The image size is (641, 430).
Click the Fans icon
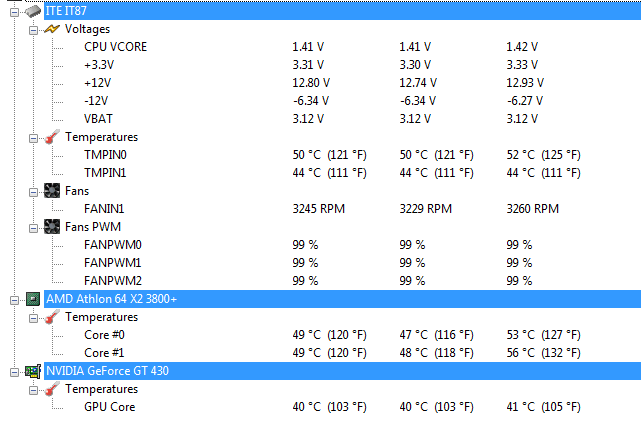coord(52,191)
